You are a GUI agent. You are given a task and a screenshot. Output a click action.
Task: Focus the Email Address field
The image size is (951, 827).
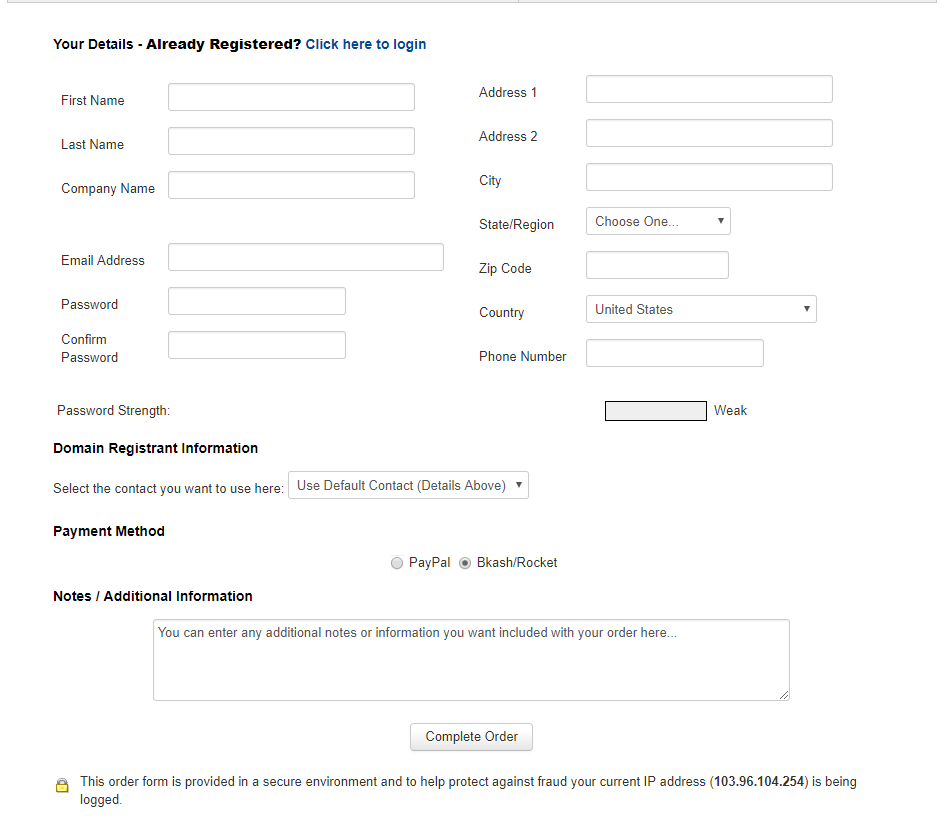tap(305, 257)
